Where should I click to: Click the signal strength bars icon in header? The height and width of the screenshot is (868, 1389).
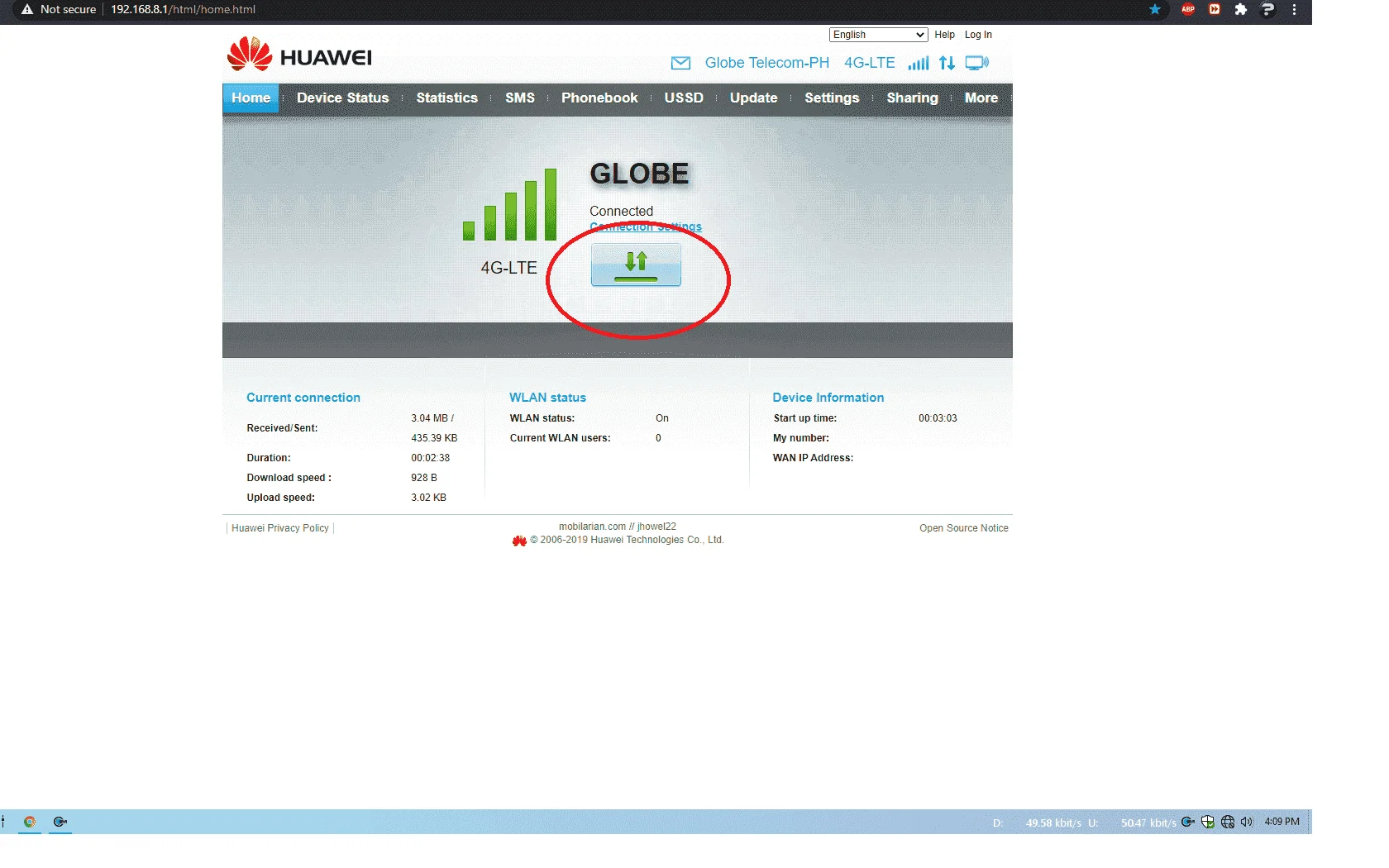(919, 63)
